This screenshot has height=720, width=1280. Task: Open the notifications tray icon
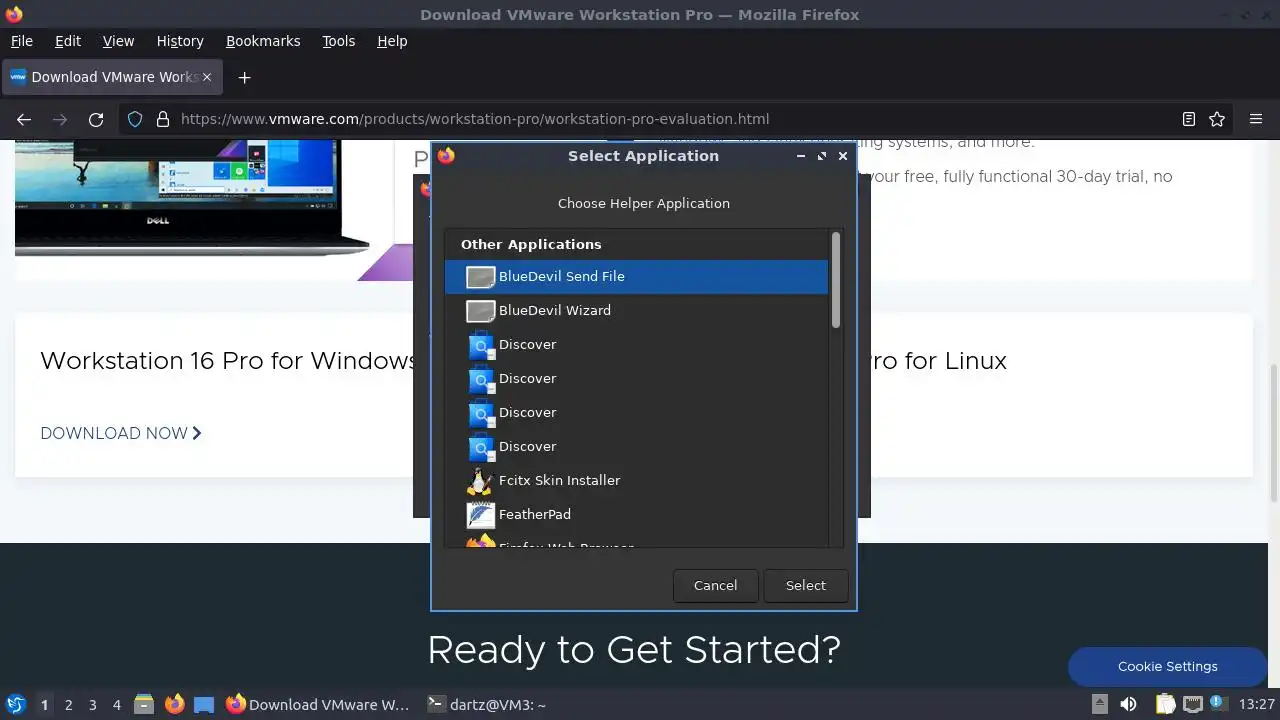tap(1217, 705)
